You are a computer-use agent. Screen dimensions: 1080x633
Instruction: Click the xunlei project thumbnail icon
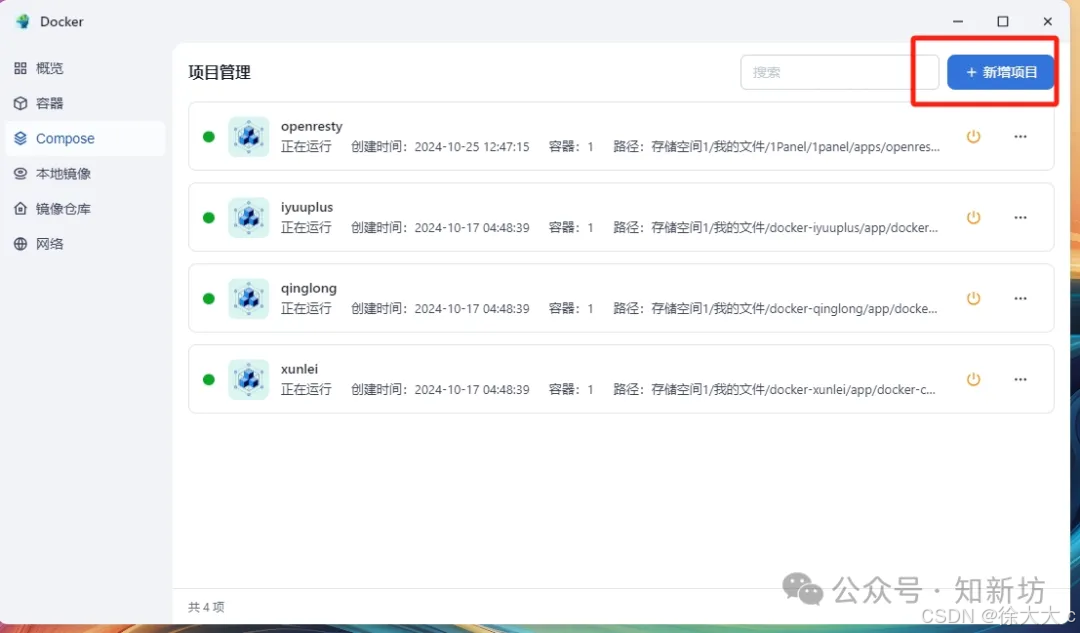click(x=248, y=379)
